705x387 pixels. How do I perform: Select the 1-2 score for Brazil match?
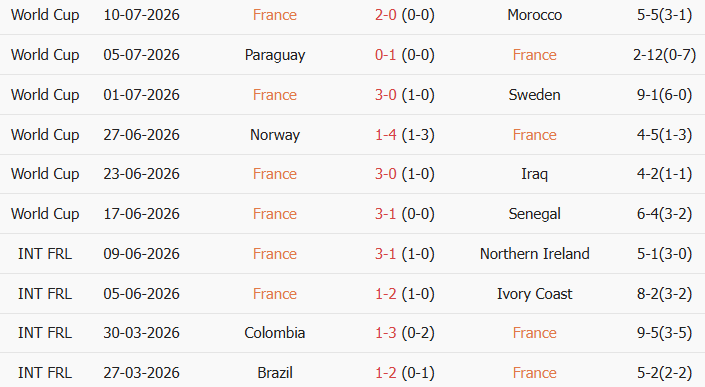tap(386, 373)
